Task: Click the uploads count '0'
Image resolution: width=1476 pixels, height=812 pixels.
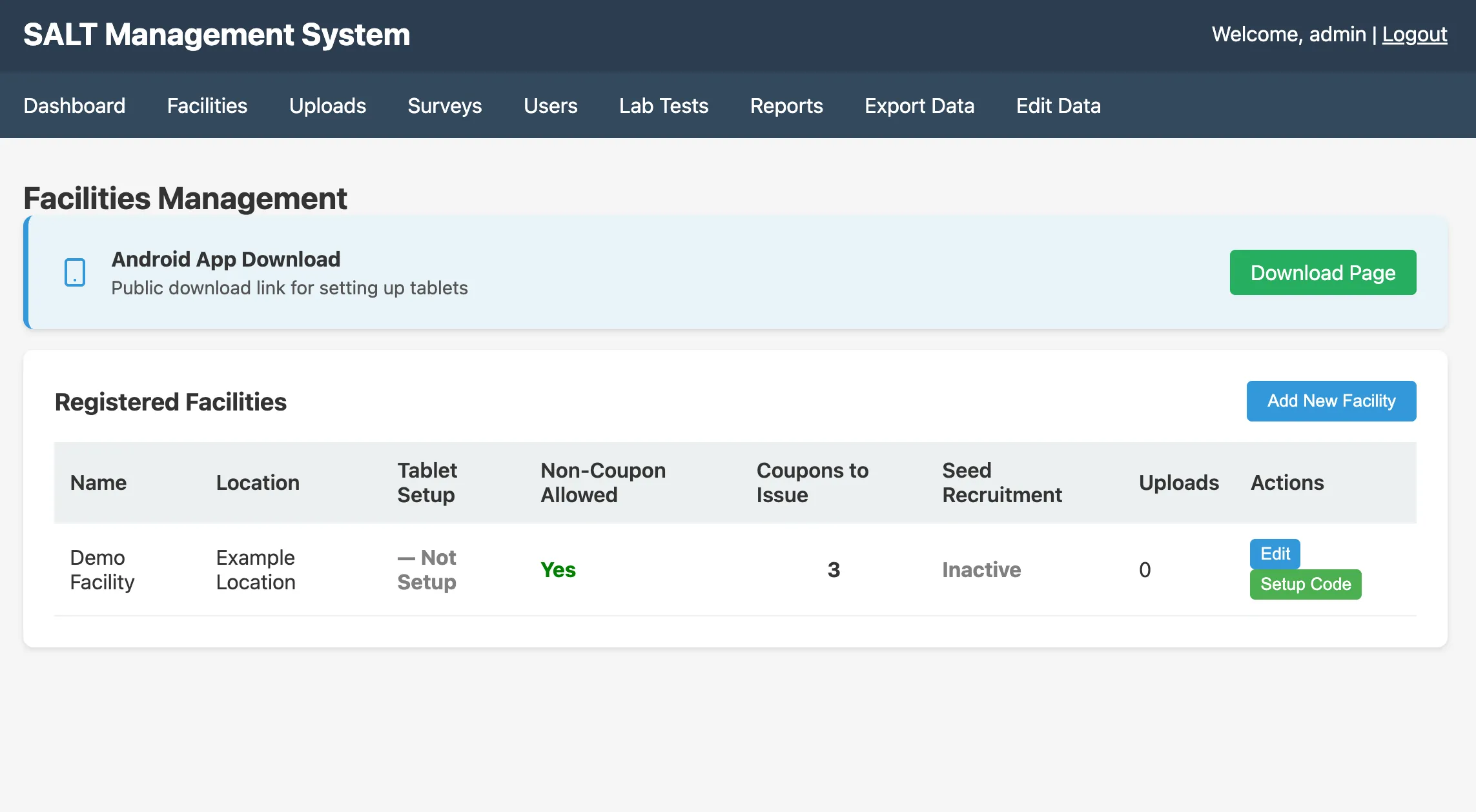Action: [x=1145, y=569]
